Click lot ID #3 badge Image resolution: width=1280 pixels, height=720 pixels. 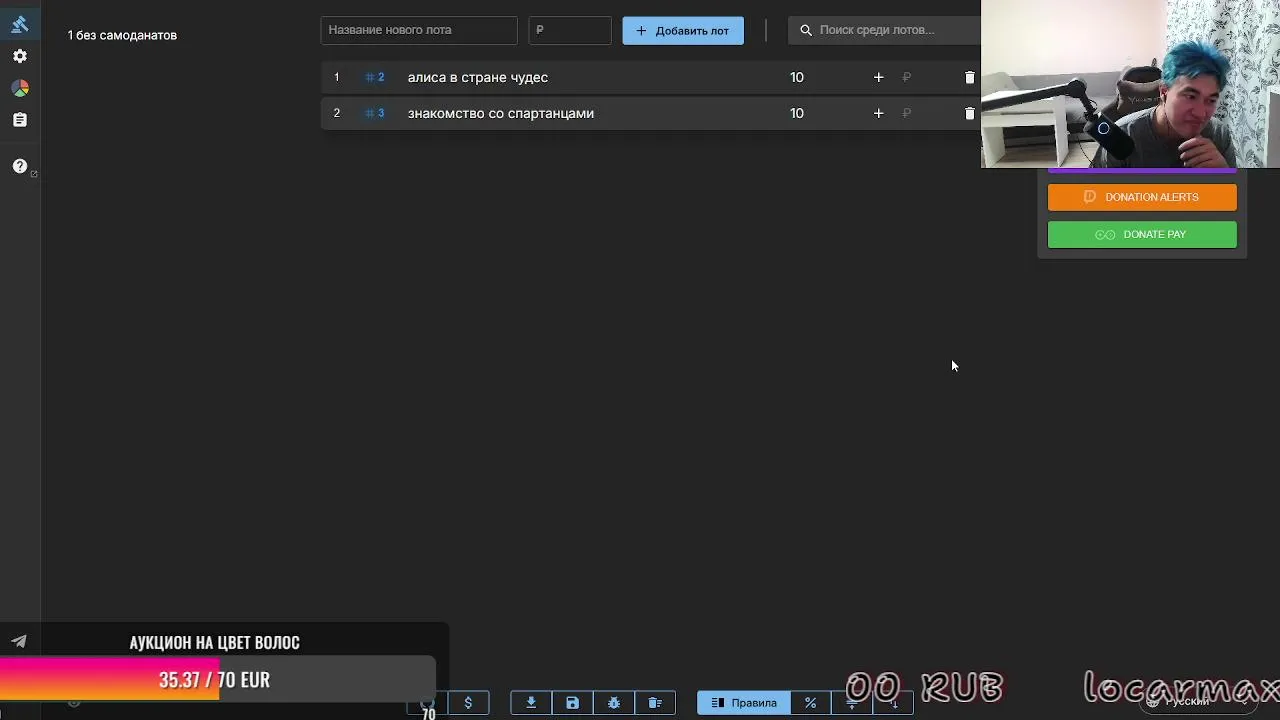tap(375, 113)
